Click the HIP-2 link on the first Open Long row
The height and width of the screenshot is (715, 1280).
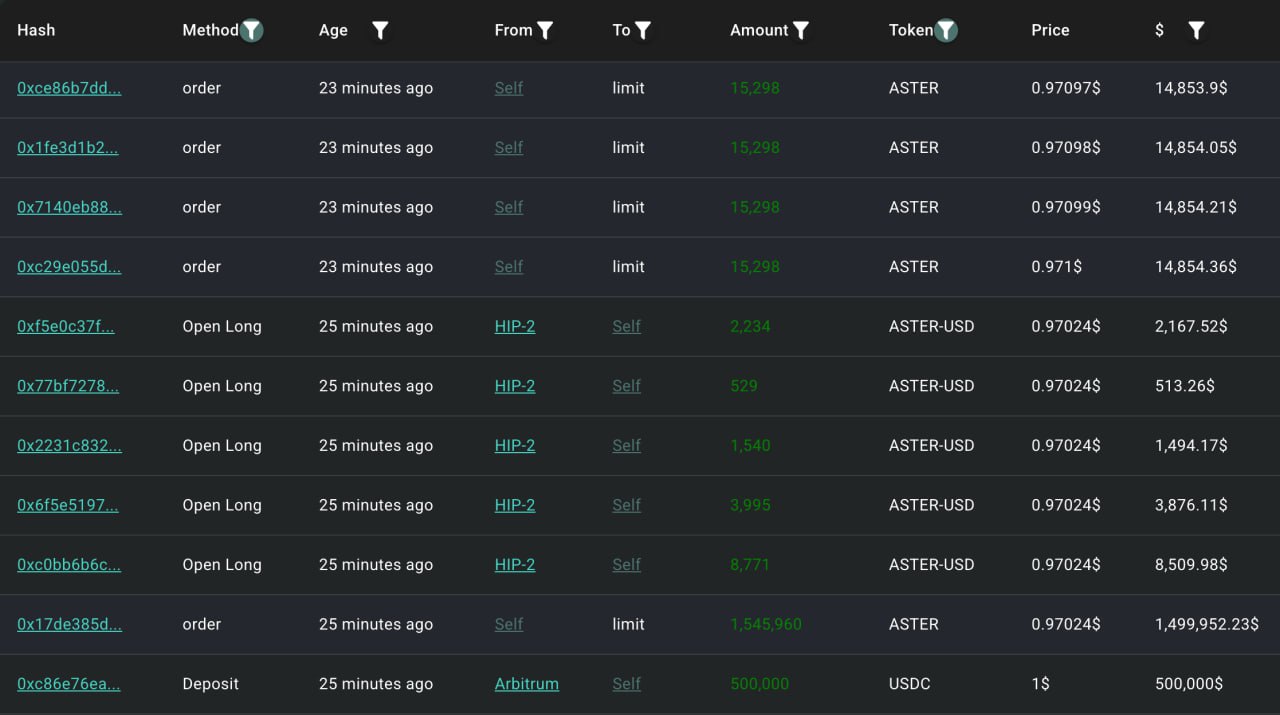pos(514,326)
